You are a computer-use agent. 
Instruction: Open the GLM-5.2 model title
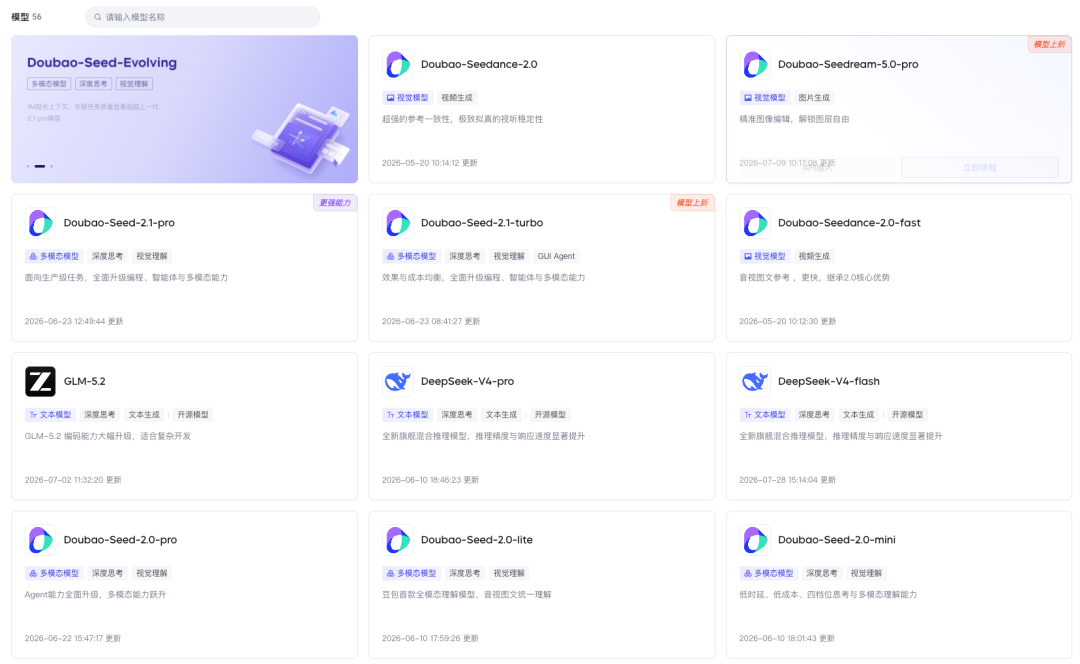click(85, 381)
